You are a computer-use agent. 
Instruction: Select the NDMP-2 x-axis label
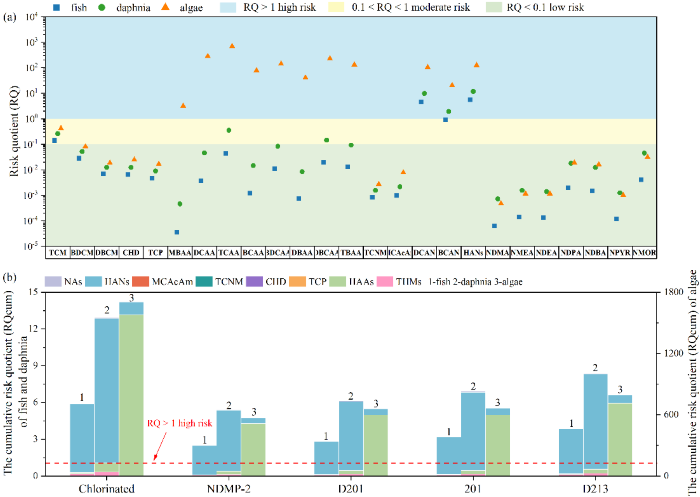pyautogui.click(x=228, y=487)
